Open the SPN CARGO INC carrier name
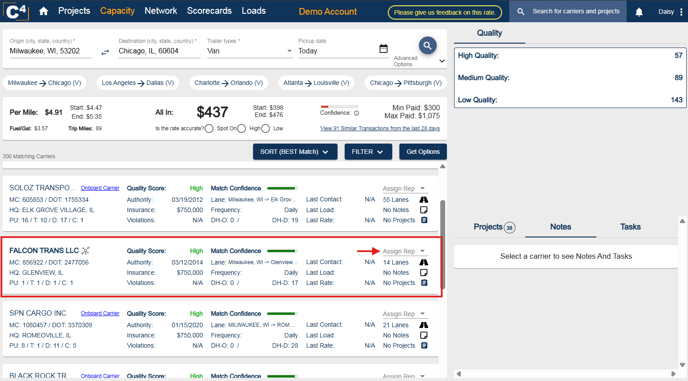The width and height of the screenshot is (688, 381). click(38, 313)
